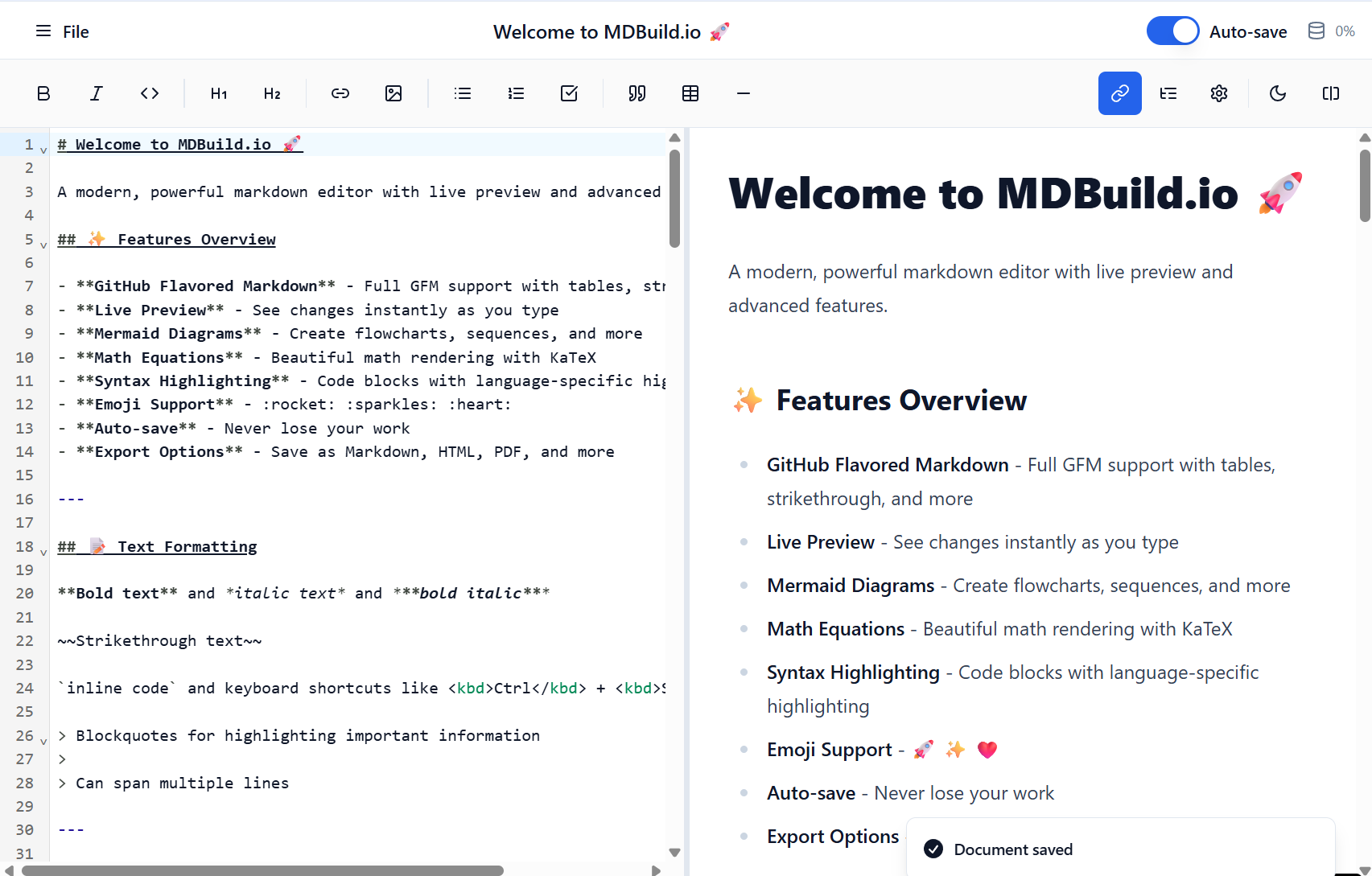Apply italic formatting from the toolbar
This screenshot has height=876, width=1372.
[96, 93]
